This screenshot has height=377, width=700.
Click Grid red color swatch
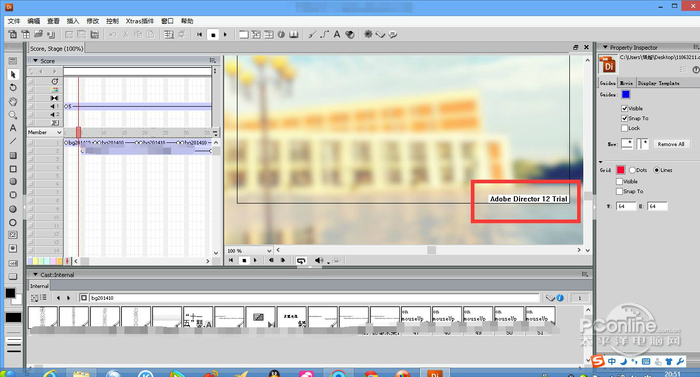point(621,170)
